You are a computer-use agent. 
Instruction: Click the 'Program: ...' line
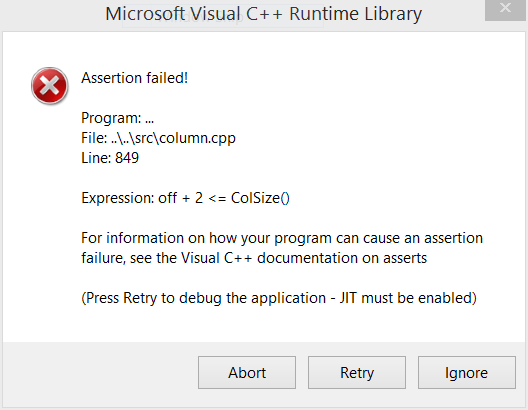(118, 118)
